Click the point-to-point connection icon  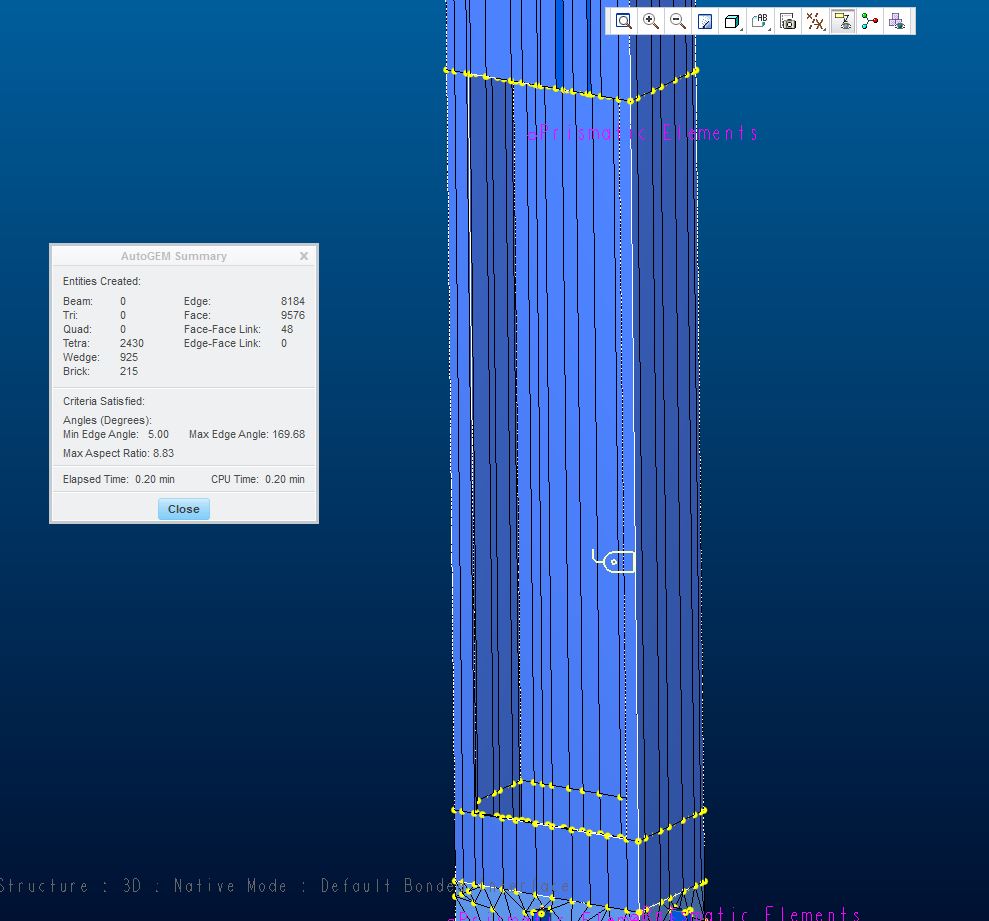tap(869, 20)
